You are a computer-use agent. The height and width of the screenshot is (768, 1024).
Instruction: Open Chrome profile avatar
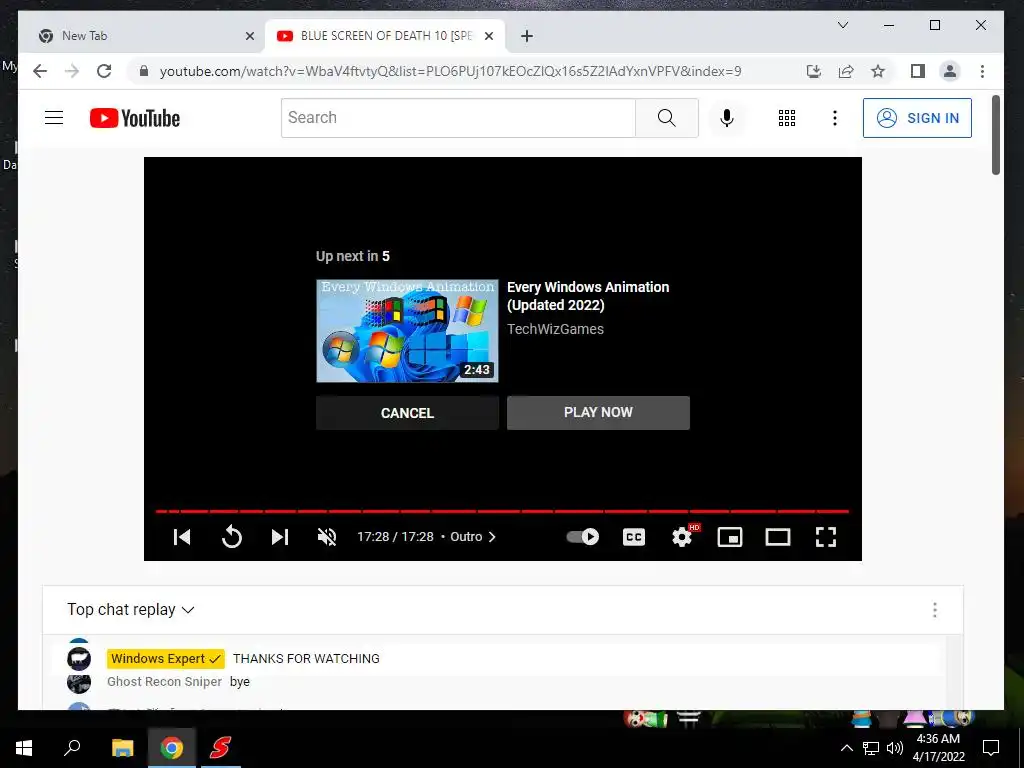(950, 71)
